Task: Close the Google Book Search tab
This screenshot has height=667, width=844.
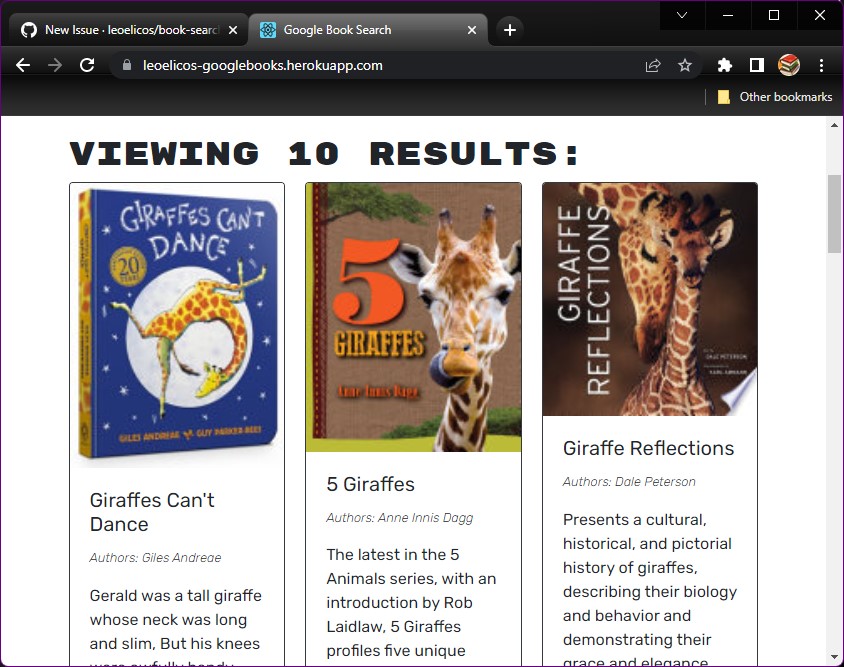Action: pos(472,30)
